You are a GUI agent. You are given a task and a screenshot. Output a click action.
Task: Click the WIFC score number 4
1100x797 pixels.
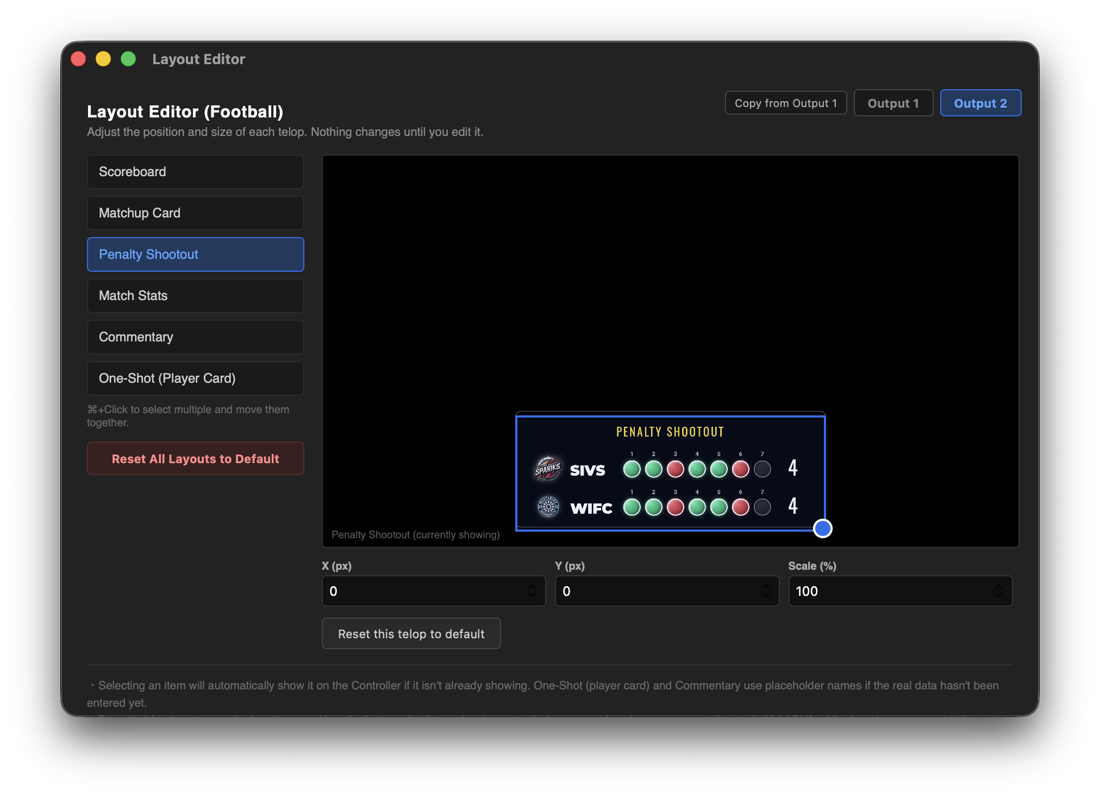[793, 506]
